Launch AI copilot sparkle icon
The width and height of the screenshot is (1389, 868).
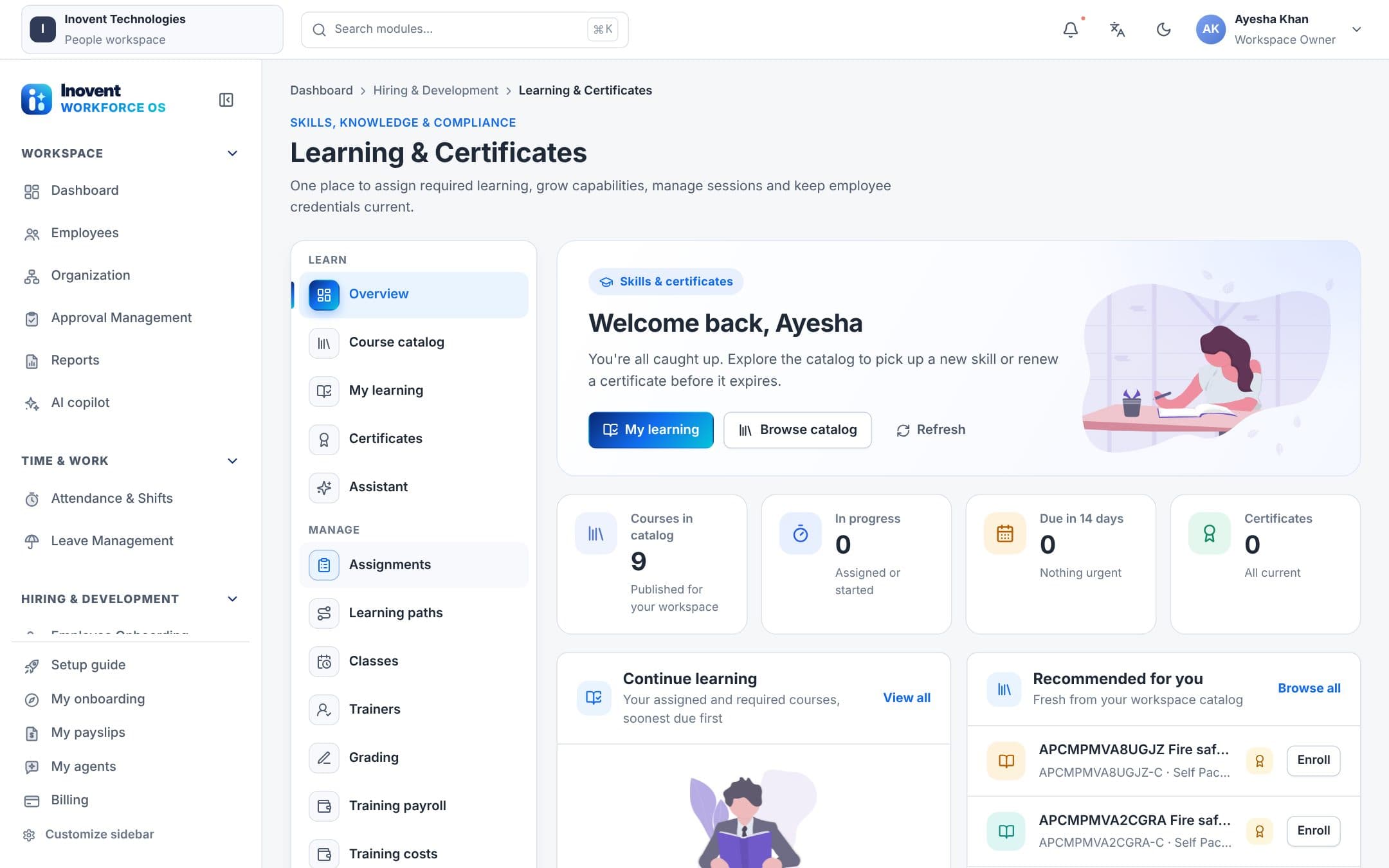pyautogui.click(x=32, y=403)
